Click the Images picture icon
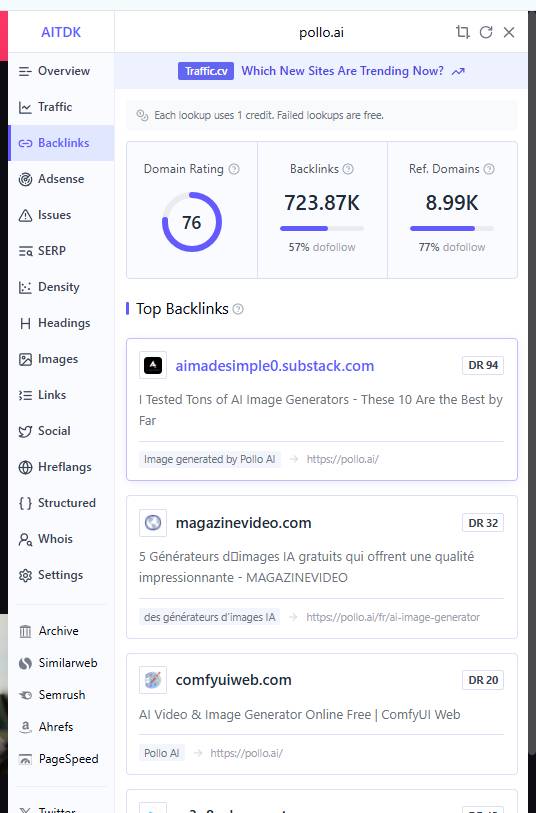This screenshot has height=813, width=536. click(x=25, y=359)
